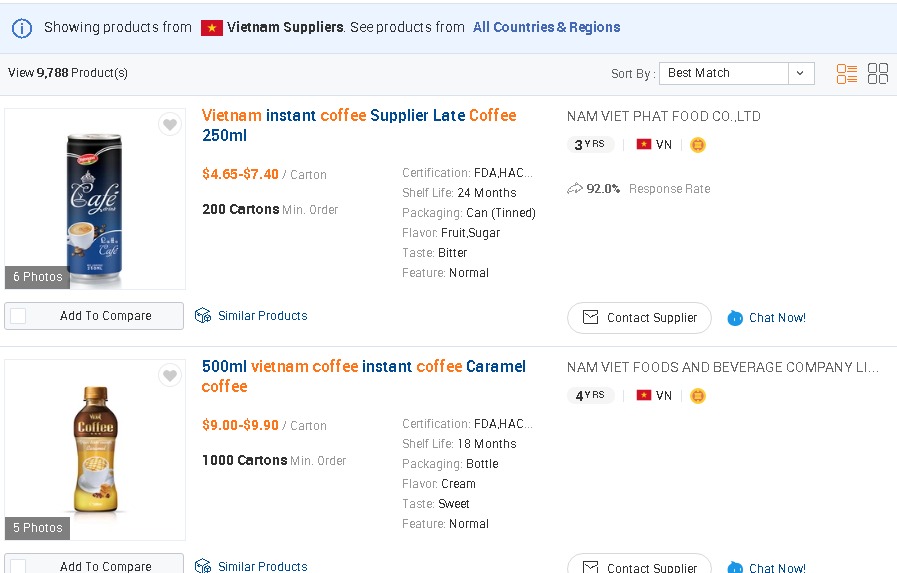
Task: Open the caramel coffee bottle thumbnail
Action: coord(95,450)
